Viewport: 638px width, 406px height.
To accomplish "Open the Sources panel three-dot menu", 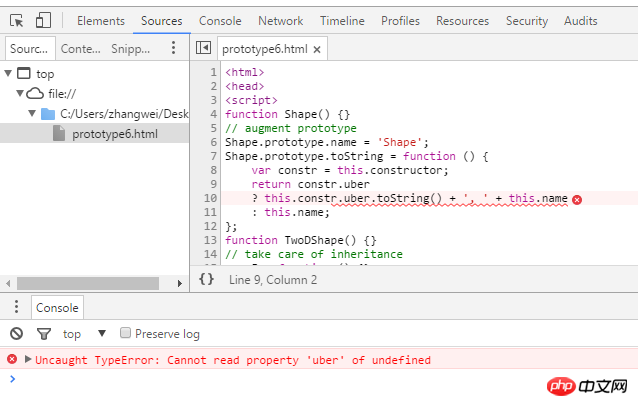I will 174,48.
